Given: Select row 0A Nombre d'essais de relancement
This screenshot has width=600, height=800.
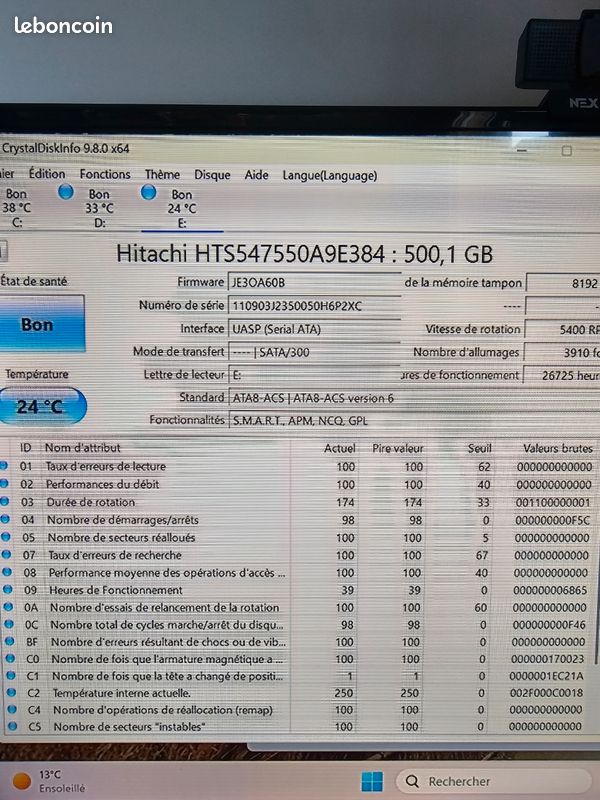Looking at the screenshot, I should [297, 607].
